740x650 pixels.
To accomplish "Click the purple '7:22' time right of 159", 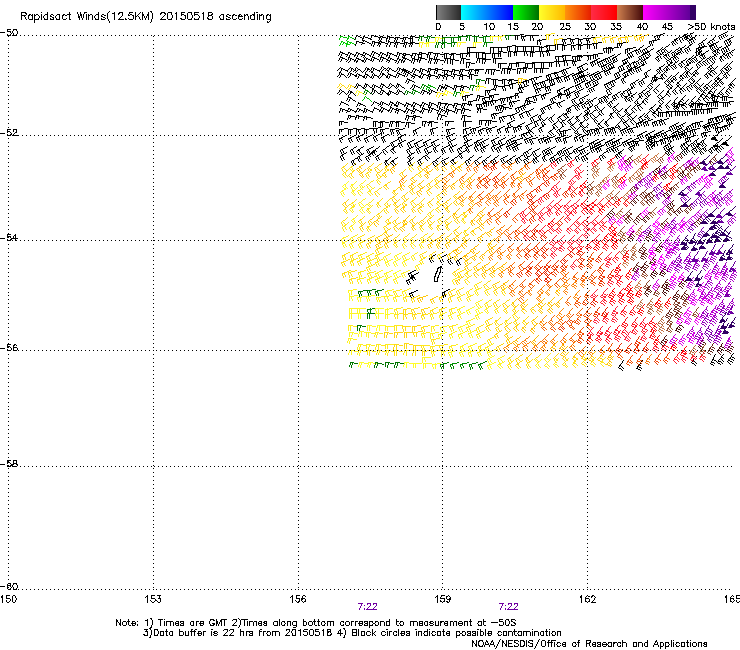I will [x=508, y=607].
